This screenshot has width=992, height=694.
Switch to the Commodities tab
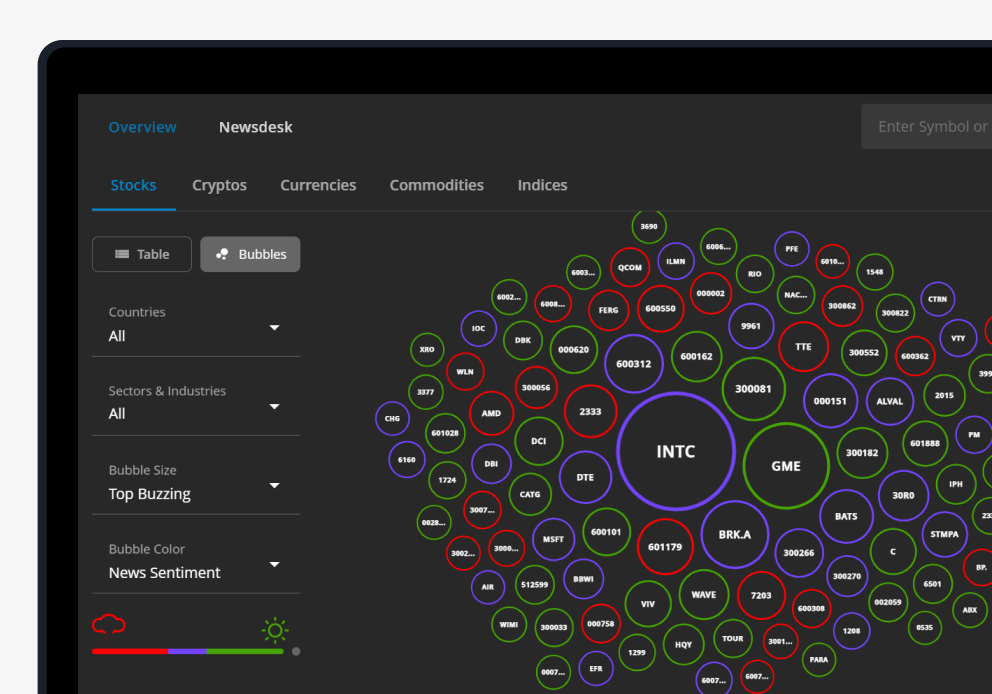click(x=436, y=185)
